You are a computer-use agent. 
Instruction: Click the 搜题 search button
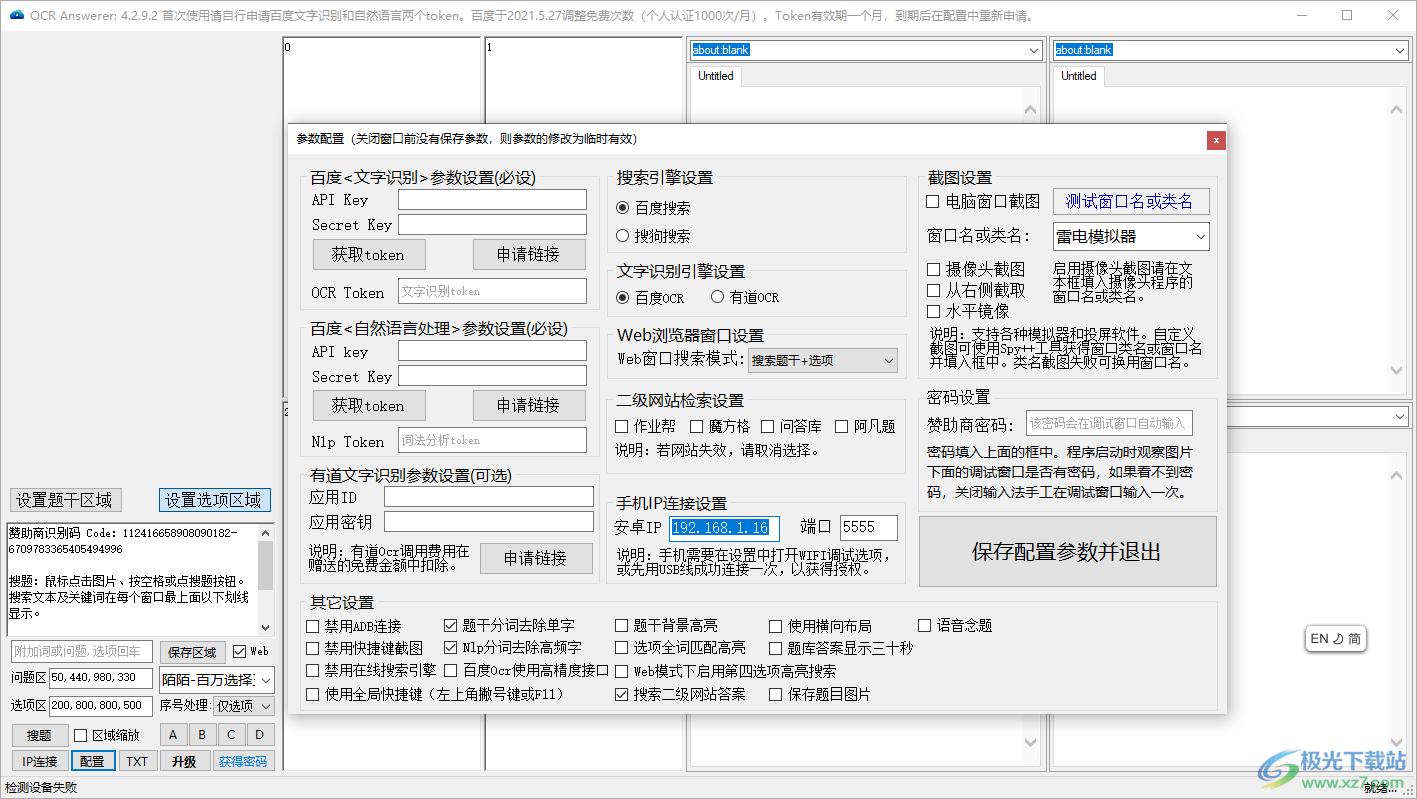click(x=40, y=734)
